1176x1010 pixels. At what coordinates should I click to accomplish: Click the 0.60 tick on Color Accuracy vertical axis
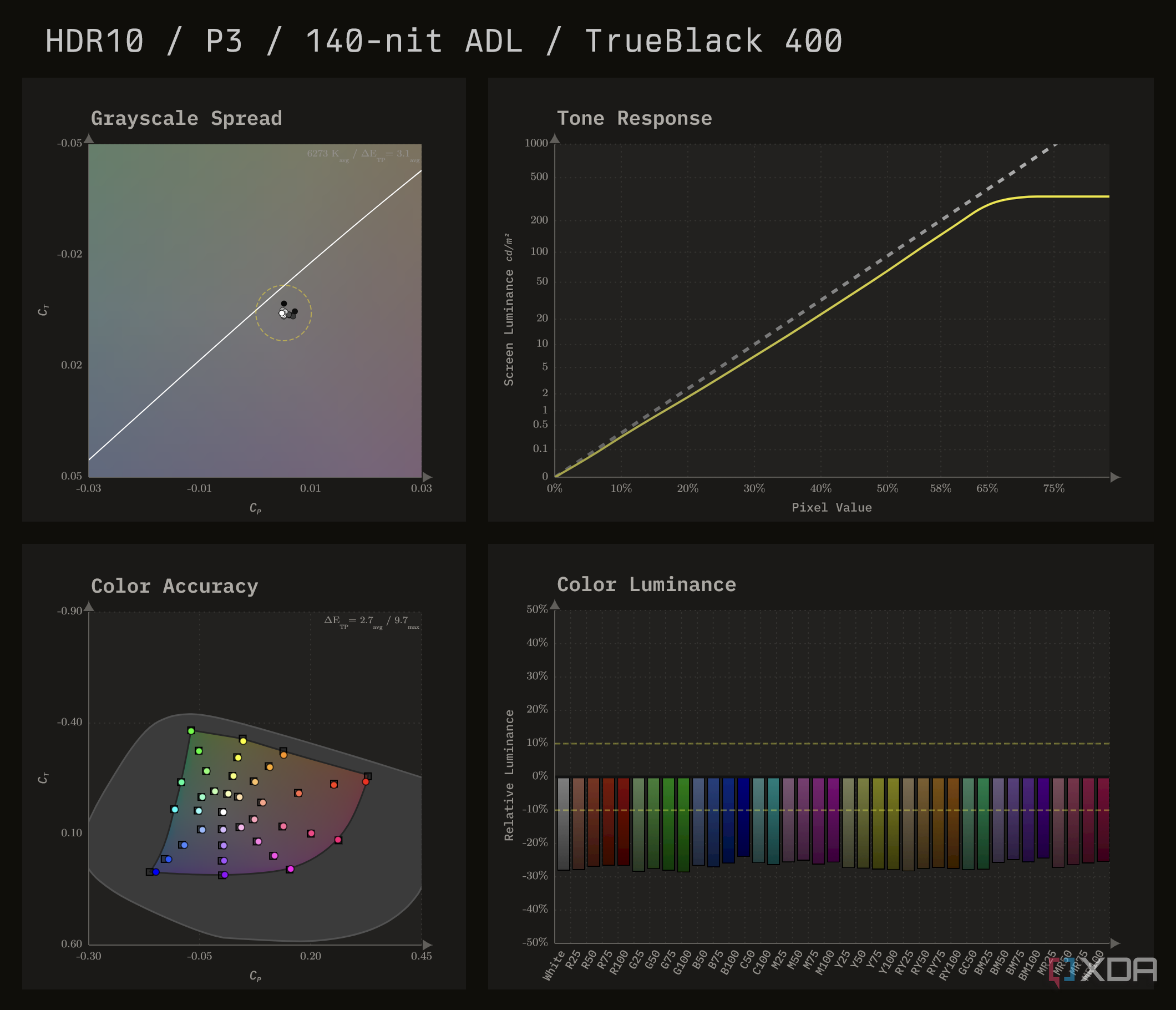(72, 943)
